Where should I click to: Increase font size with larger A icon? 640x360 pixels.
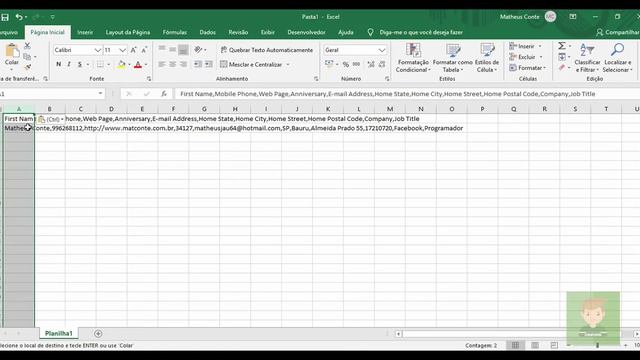pos(133,50)
